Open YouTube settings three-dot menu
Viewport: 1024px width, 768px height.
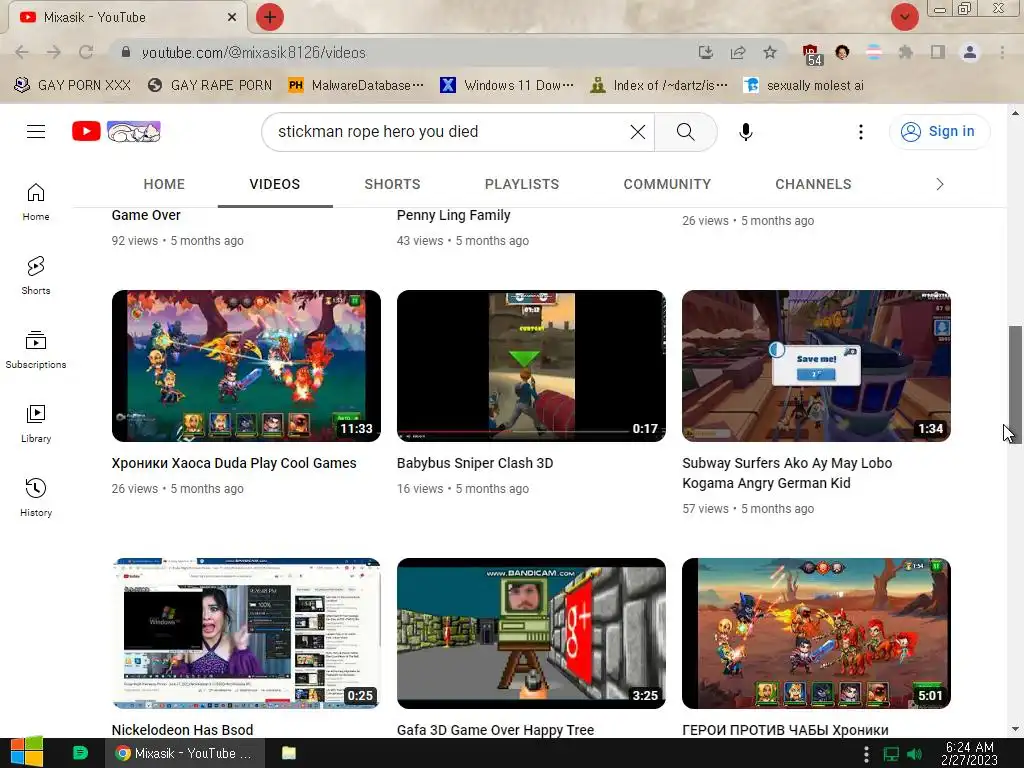pyautogui.click(x=861, y=131)
